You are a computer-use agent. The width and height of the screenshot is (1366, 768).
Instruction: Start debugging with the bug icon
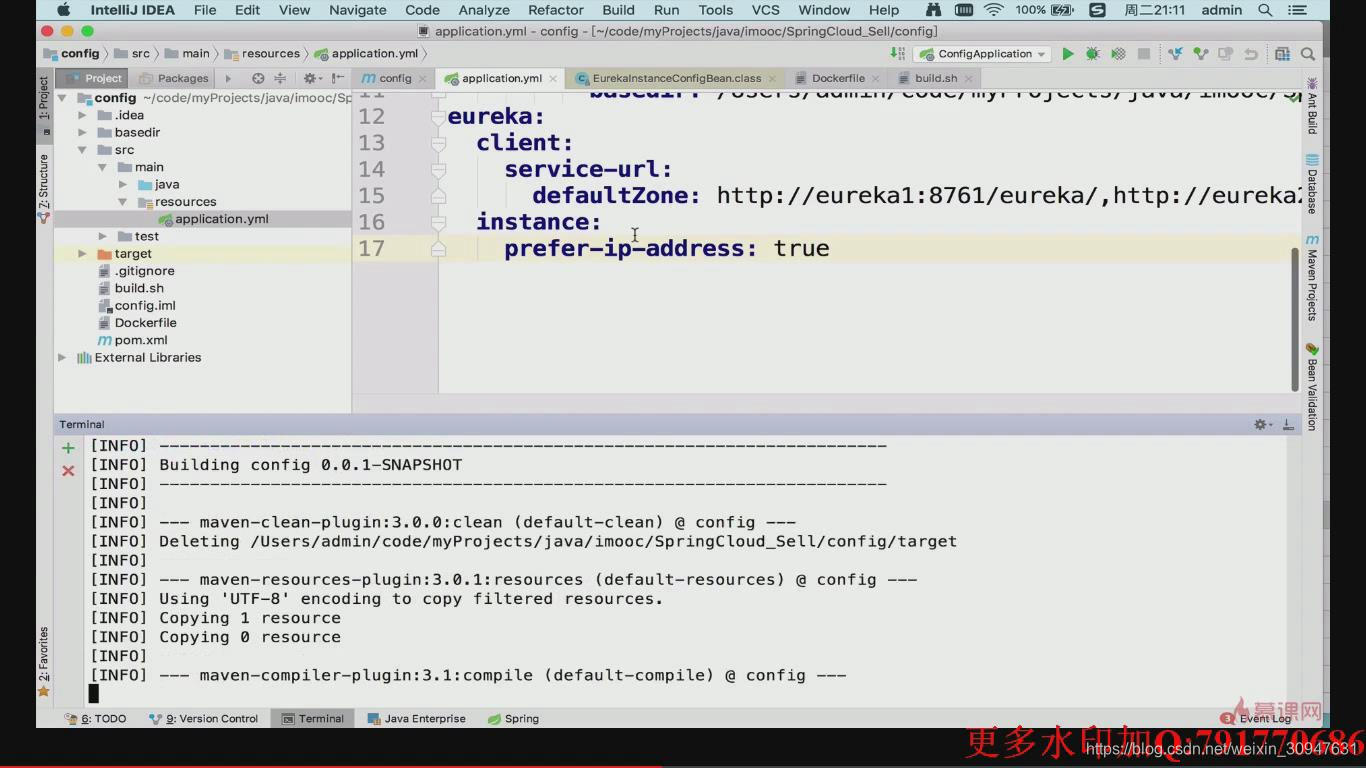point(1093,54)
